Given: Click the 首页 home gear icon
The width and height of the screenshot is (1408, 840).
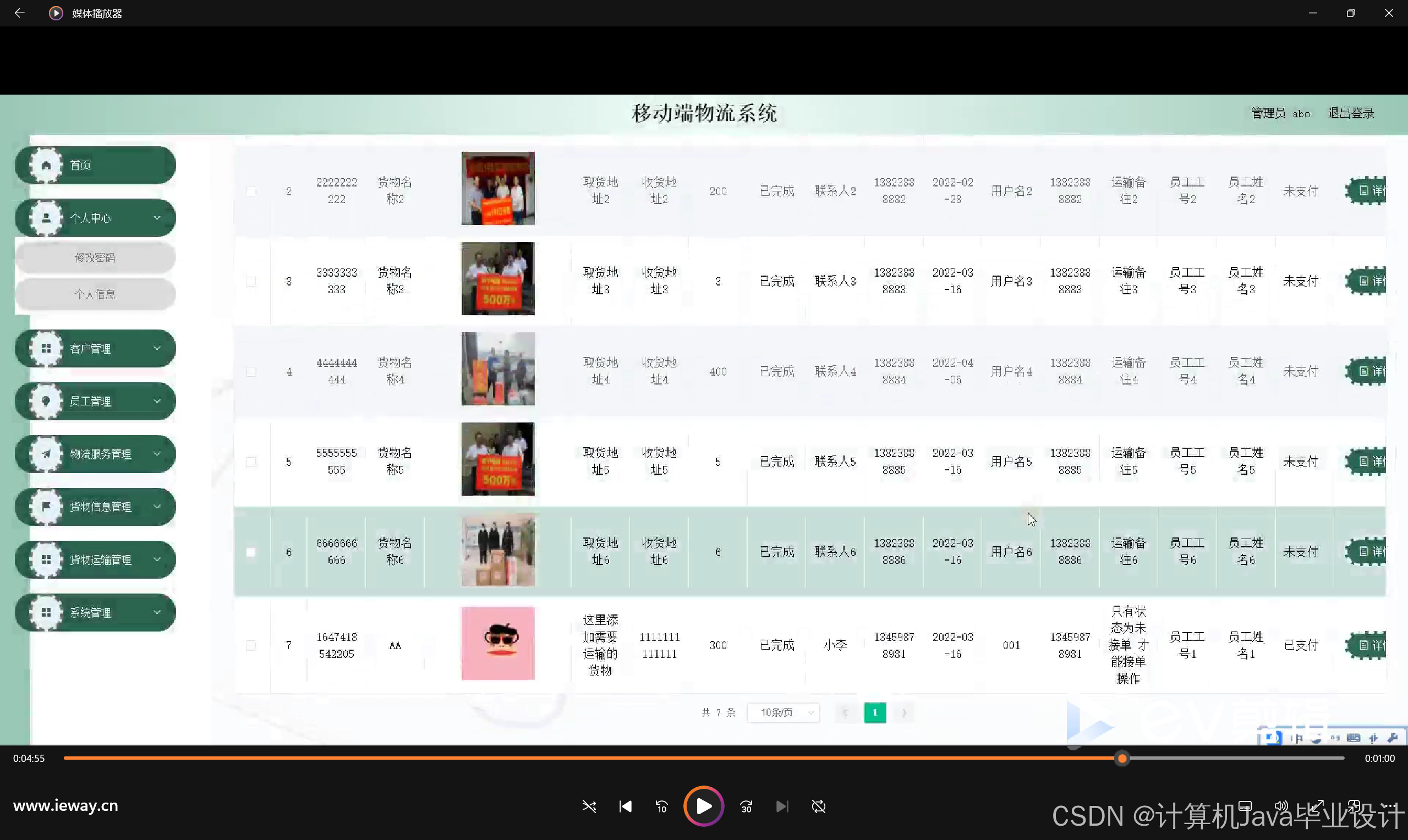Looking at the screenshot, I should click(46, 165).
